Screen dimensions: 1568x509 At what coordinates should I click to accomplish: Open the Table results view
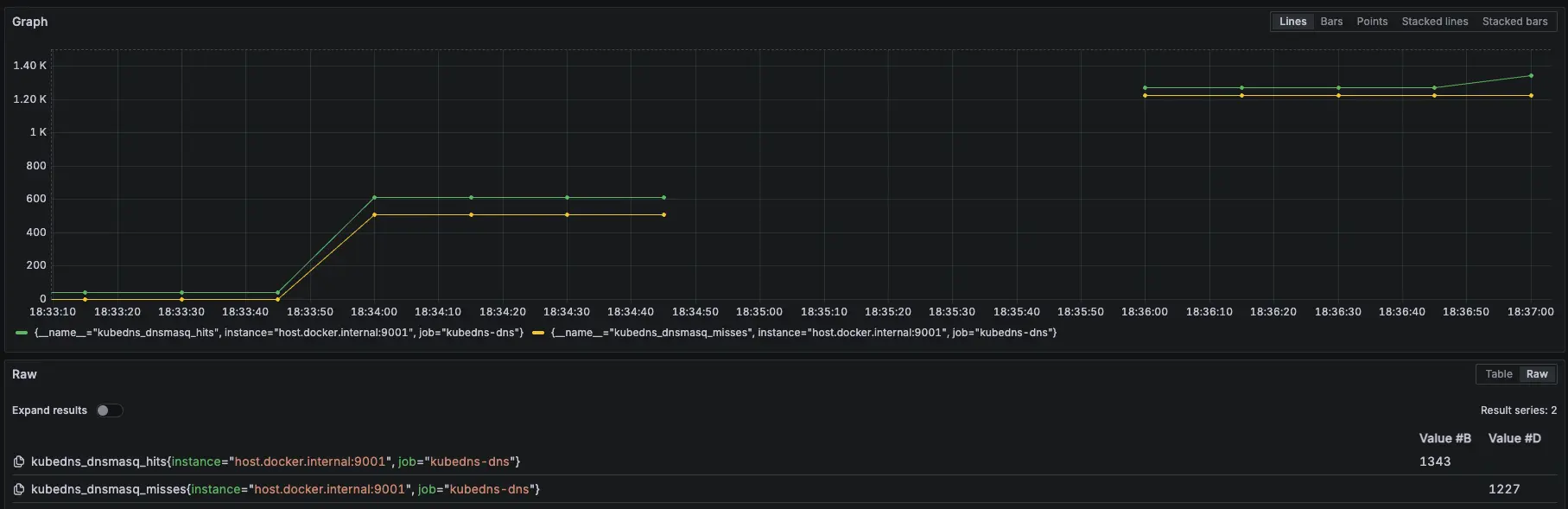pyautogui.click(x=1498, y=374)
